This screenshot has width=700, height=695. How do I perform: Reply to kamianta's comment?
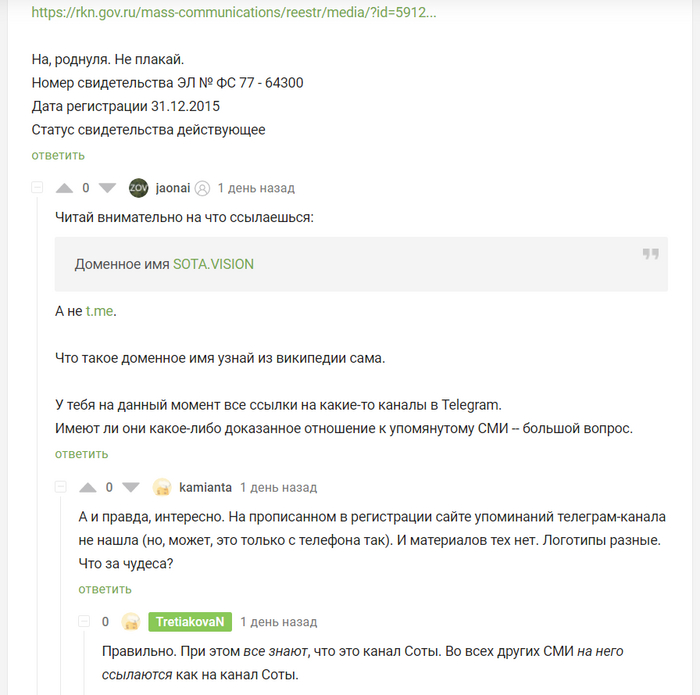click(x=105, y=589)
